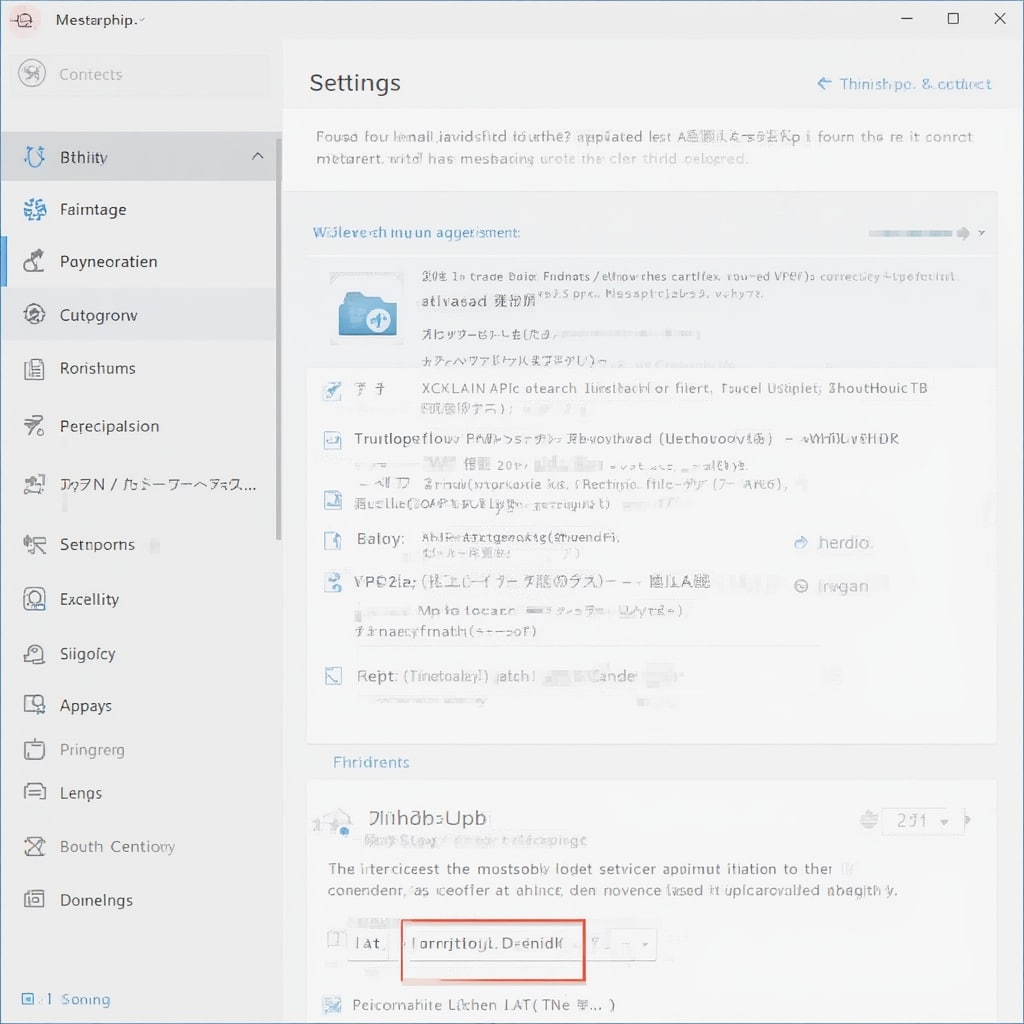Collapse the Bthiity section chevron
The height and width of the screenshot is (1024, 1024).
258,156
